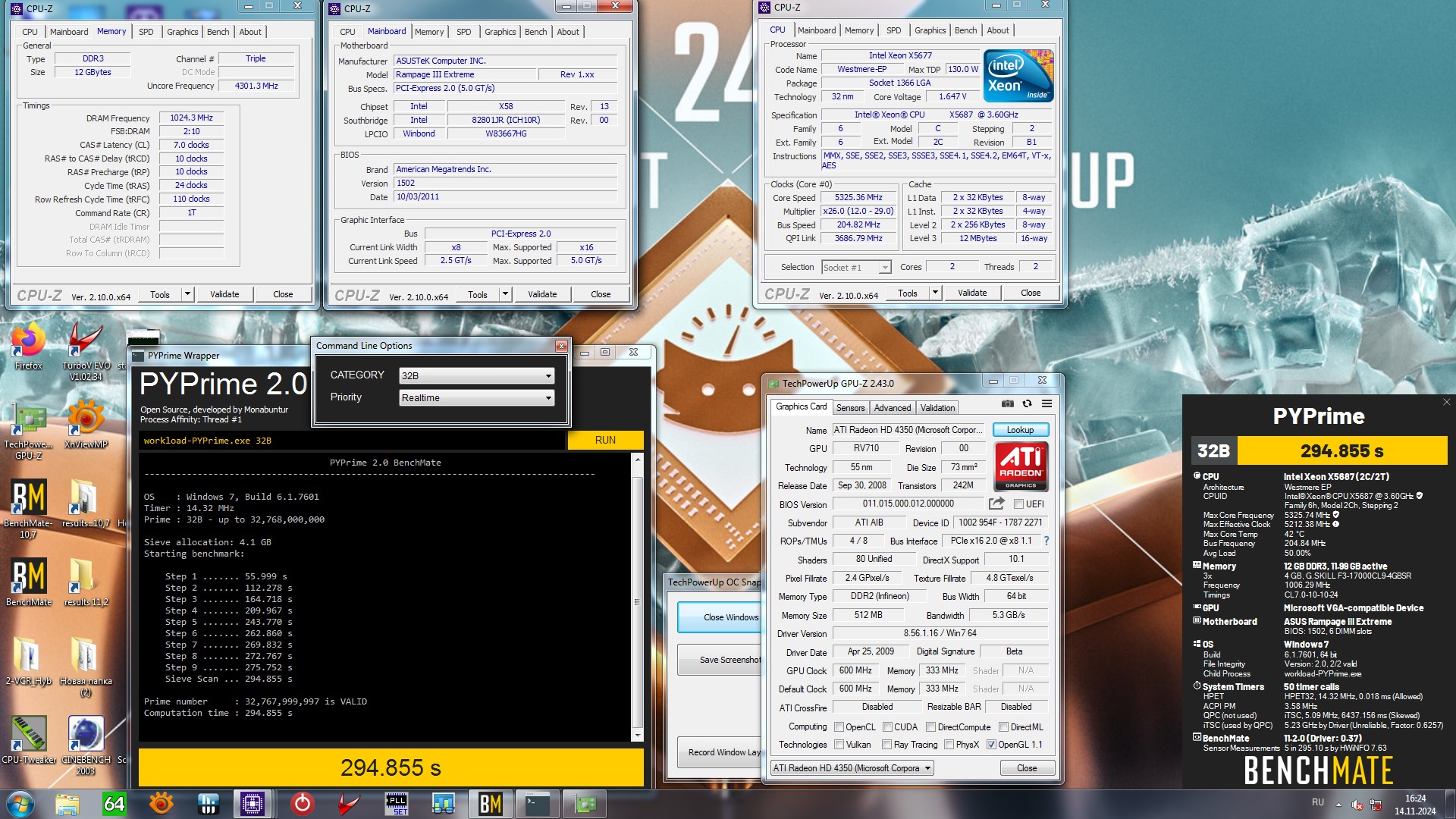Click RUN button in PYPrime
This screenshot has height=819, width=1456.
605,440
